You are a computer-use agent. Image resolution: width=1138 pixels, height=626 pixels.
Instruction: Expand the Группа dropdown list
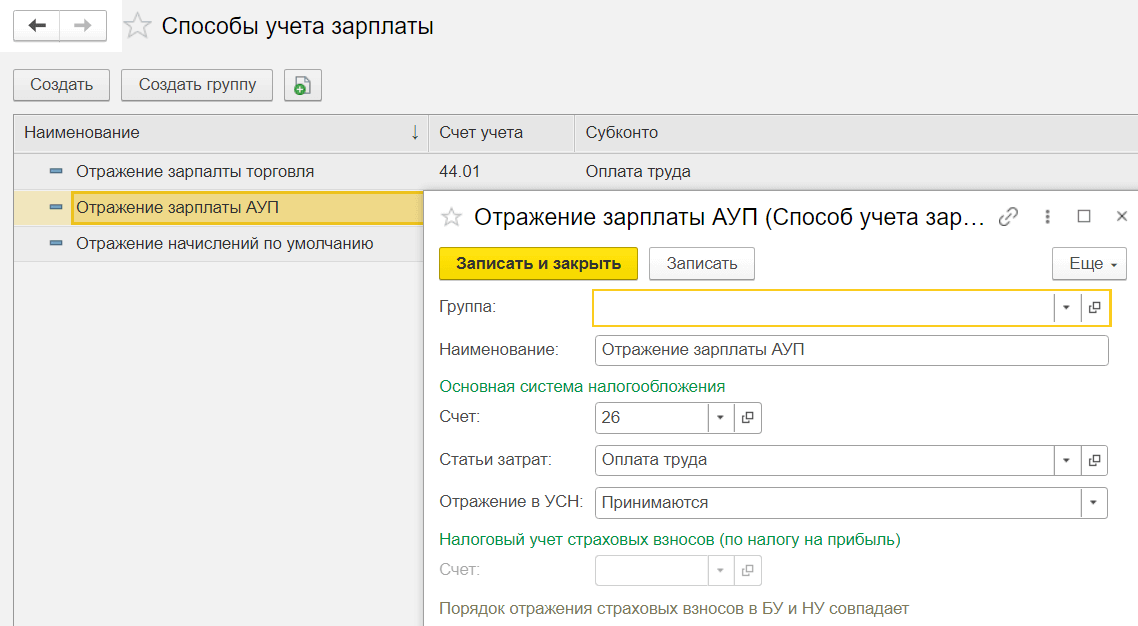1067,308
